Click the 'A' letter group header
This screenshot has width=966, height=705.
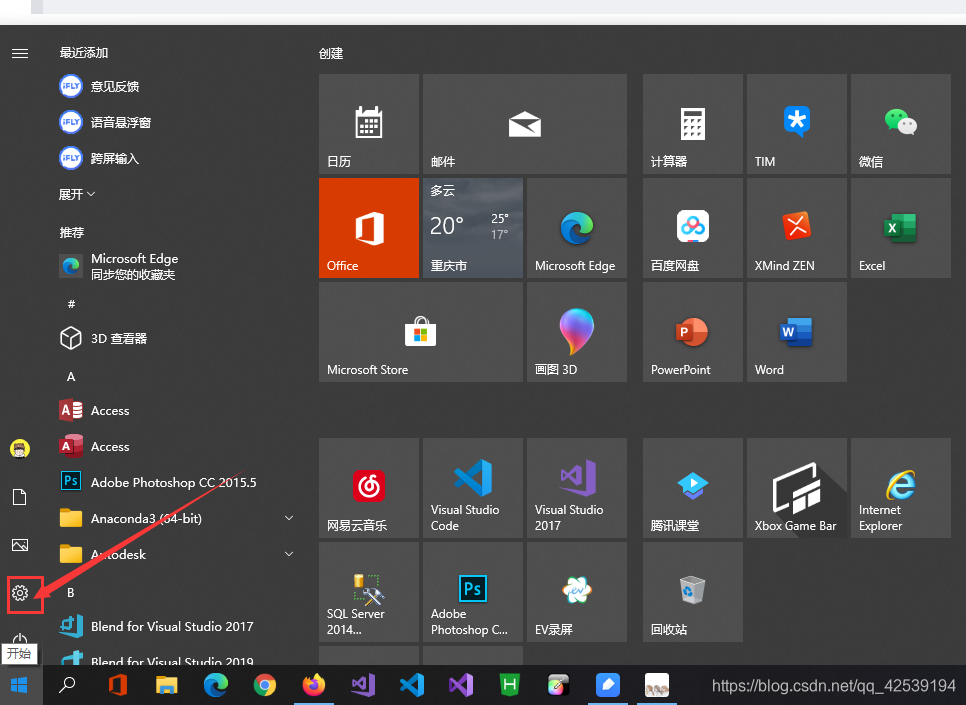(x=71, y=377)
